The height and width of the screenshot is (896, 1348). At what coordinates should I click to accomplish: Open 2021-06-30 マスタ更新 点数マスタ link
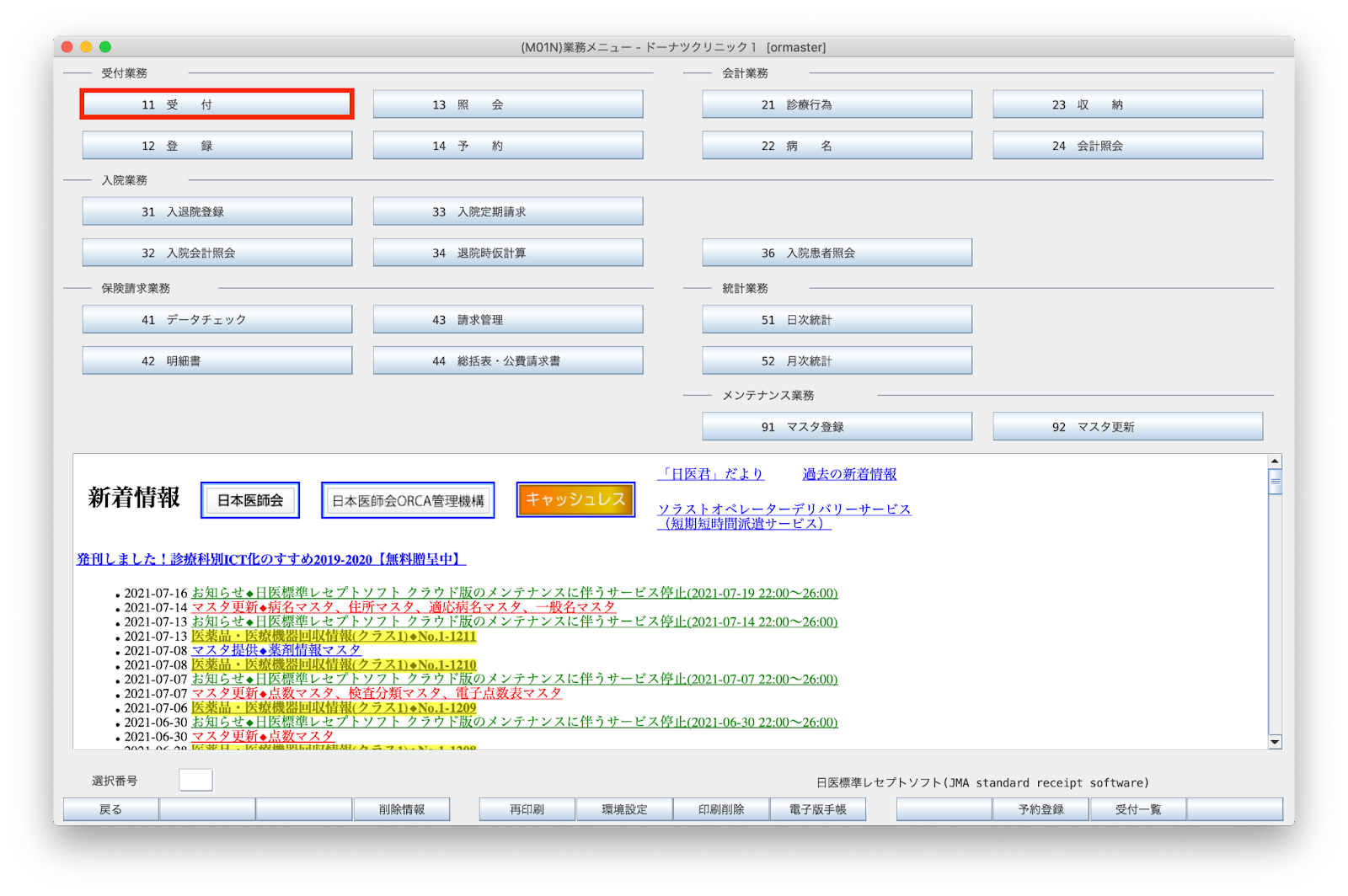click(x=263, y=736)
